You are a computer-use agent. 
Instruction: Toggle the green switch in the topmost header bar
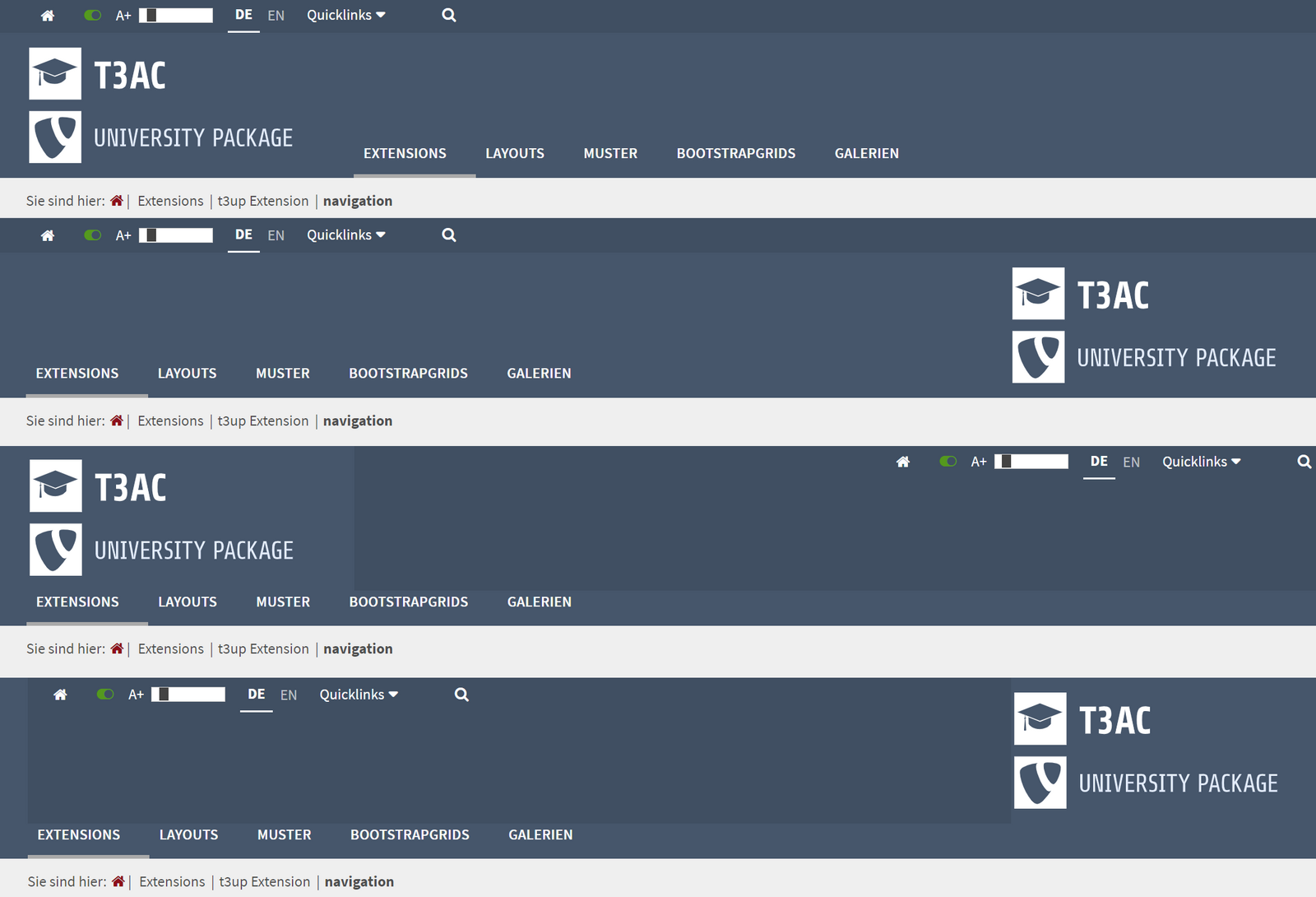tap(93, 15)
